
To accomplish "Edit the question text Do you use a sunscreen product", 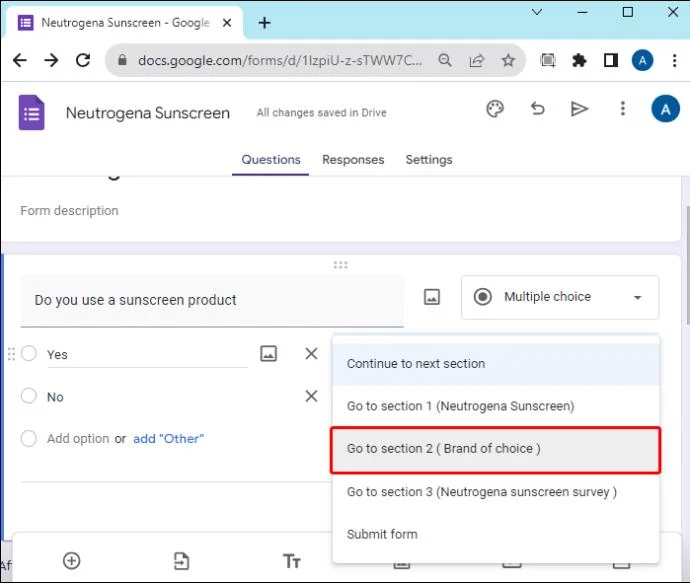I will 212,300.
